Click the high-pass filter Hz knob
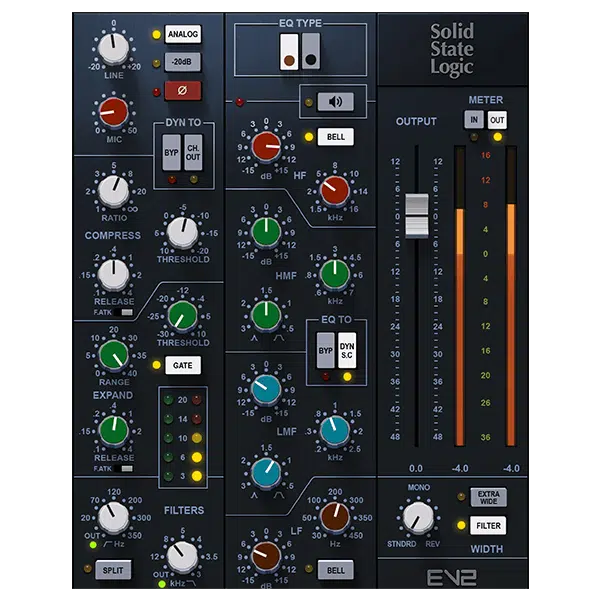The image size is (600, 600). [113, 517]
